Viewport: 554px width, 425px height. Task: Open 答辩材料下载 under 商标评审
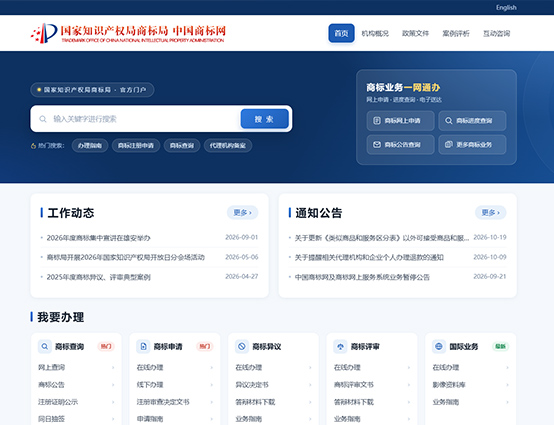tap(354, 402)
